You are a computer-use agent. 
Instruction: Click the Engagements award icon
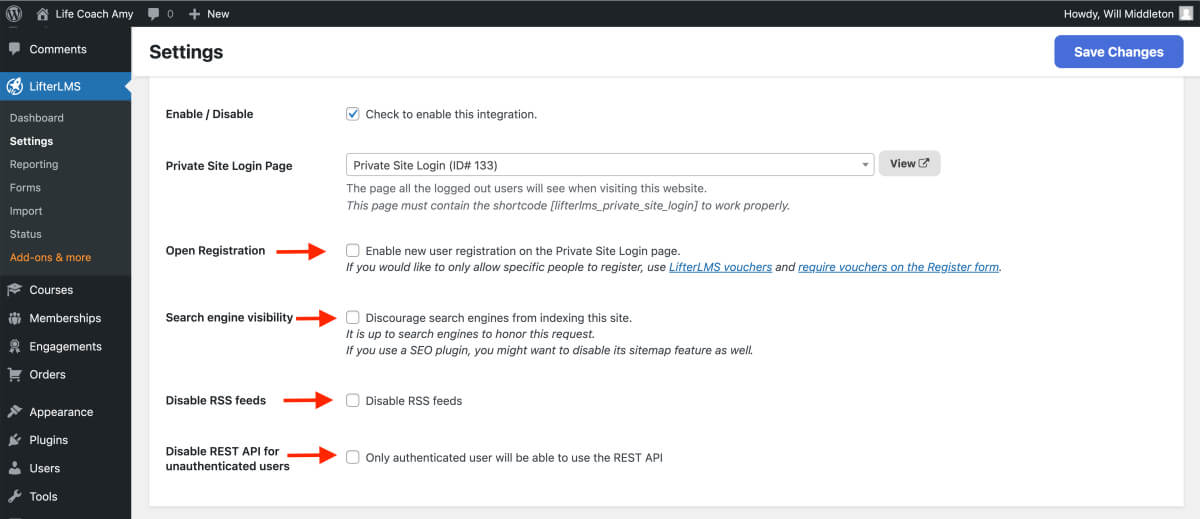tap(14, 346)
